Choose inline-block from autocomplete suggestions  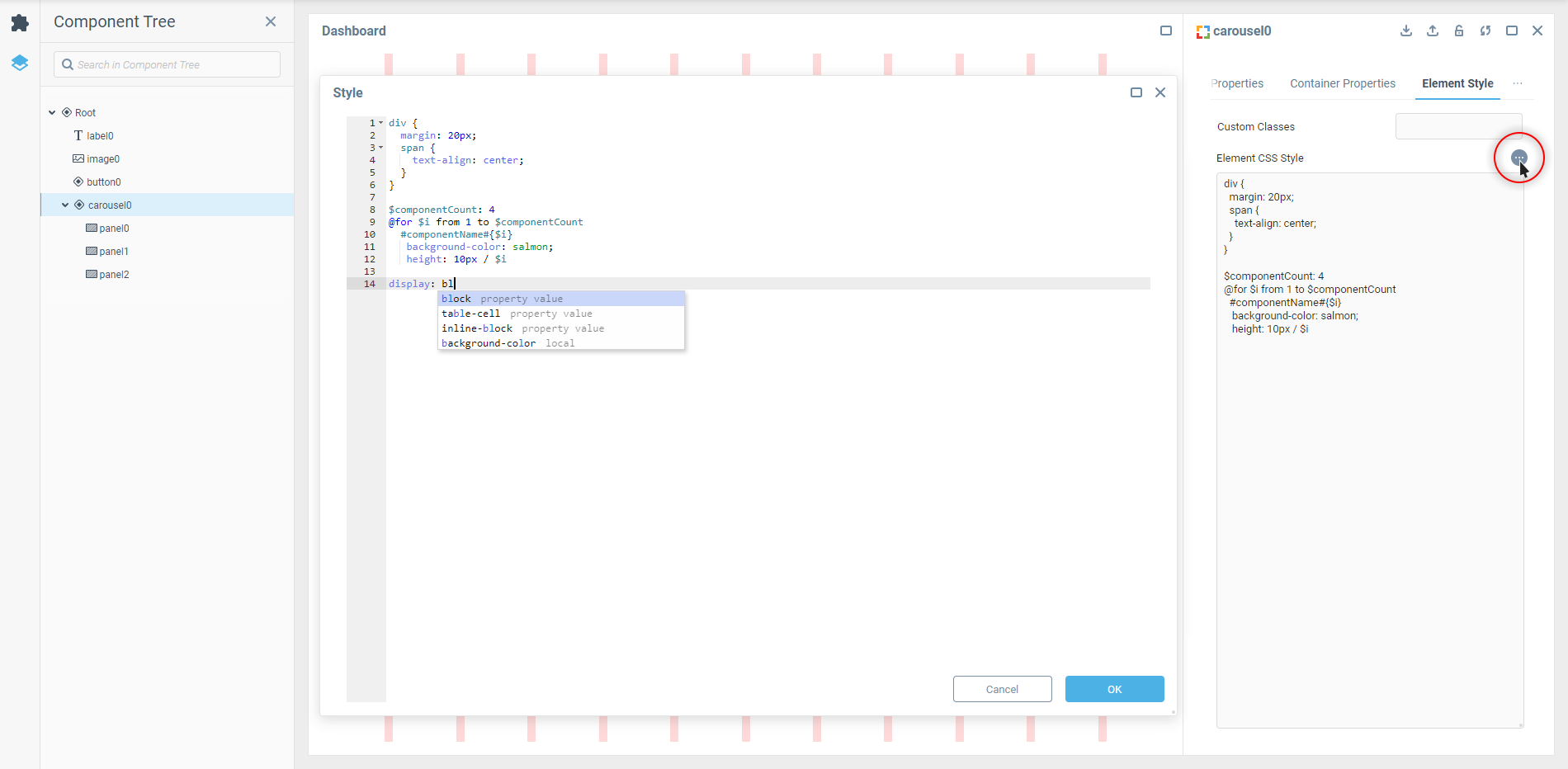[477, 328]
